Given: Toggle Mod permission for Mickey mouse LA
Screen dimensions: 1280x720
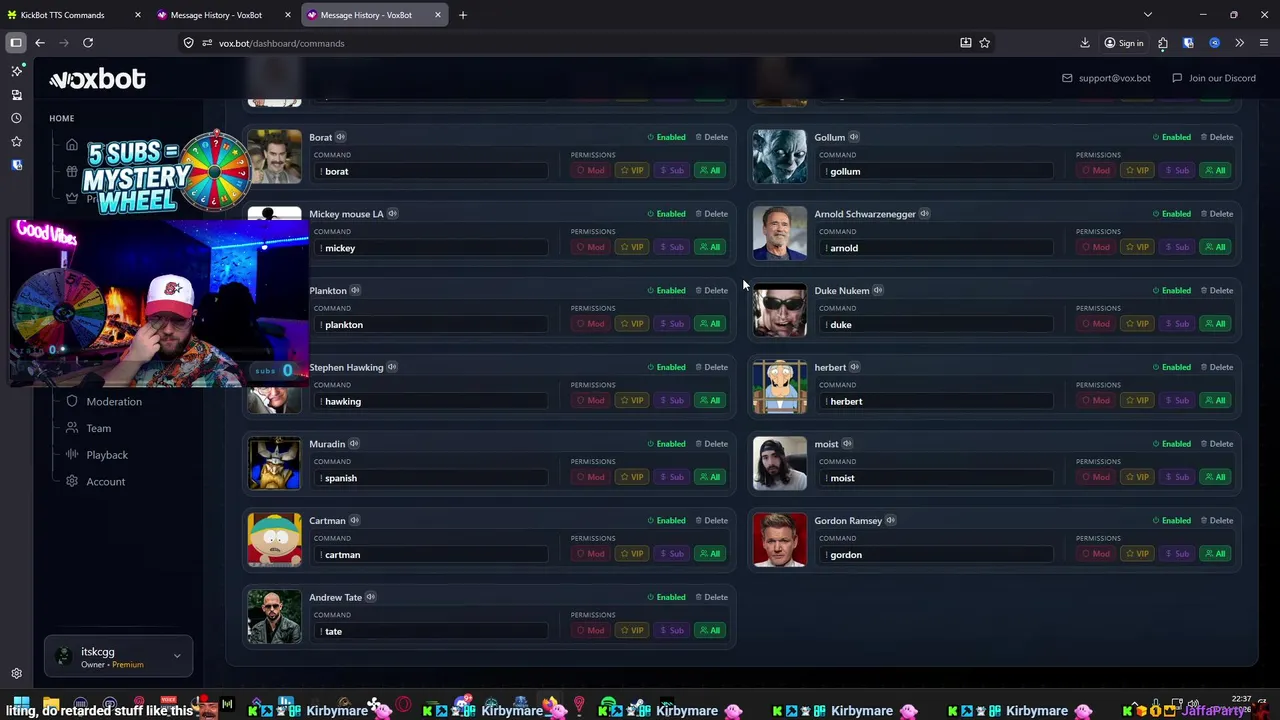Looking at the screenshot, I should pos(591,247).
